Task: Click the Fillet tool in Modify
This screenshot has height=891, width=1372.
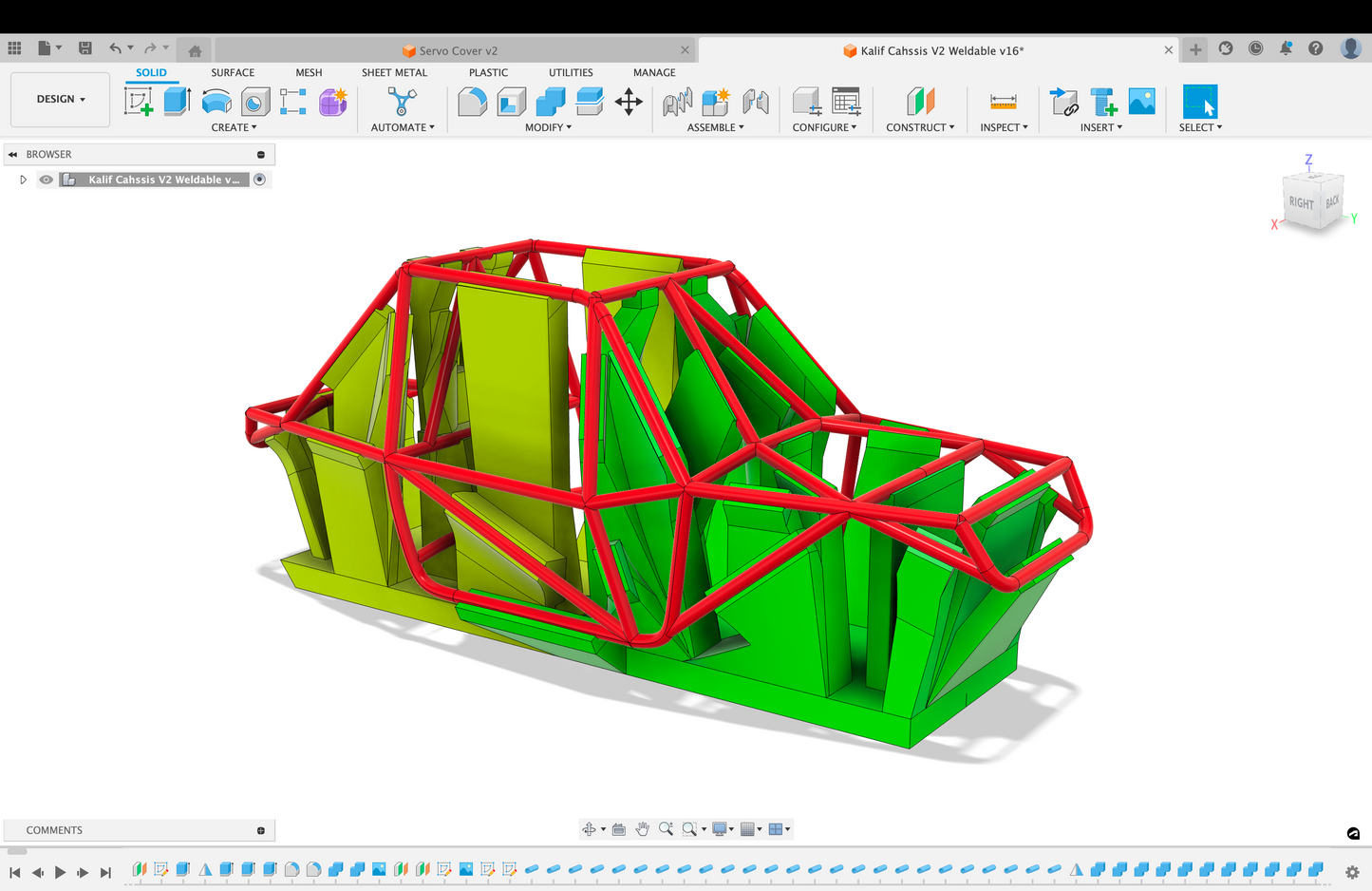Action: click(472, 102)
